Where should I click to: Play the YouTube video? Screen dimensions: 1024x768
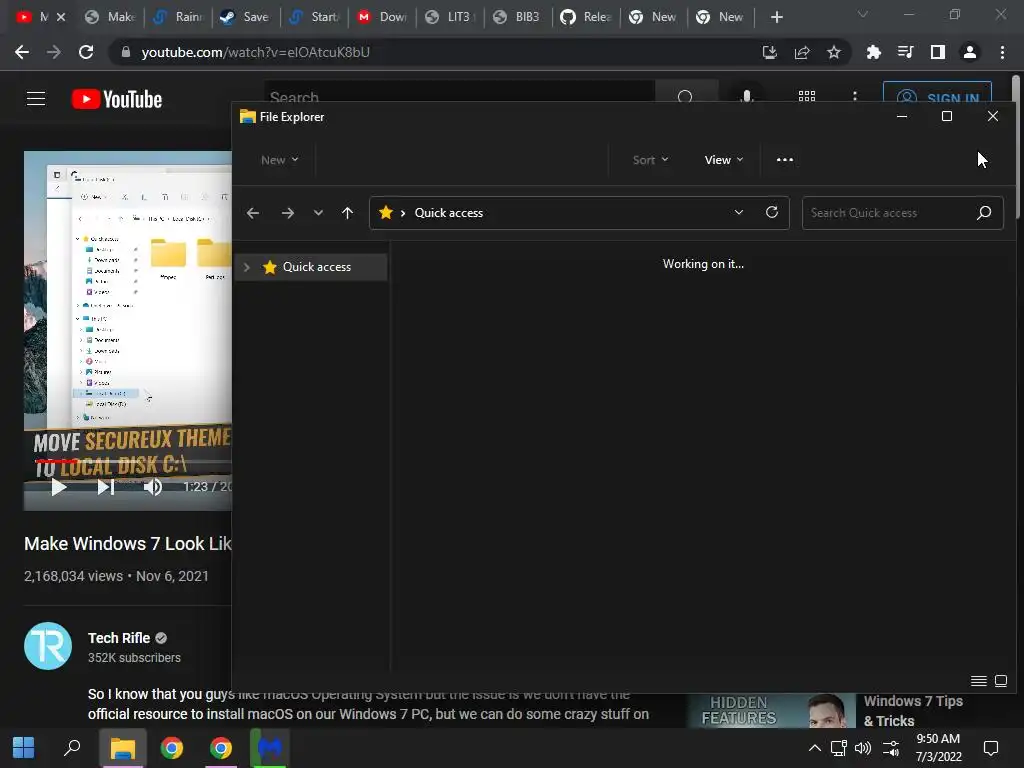tap(59, 487)
